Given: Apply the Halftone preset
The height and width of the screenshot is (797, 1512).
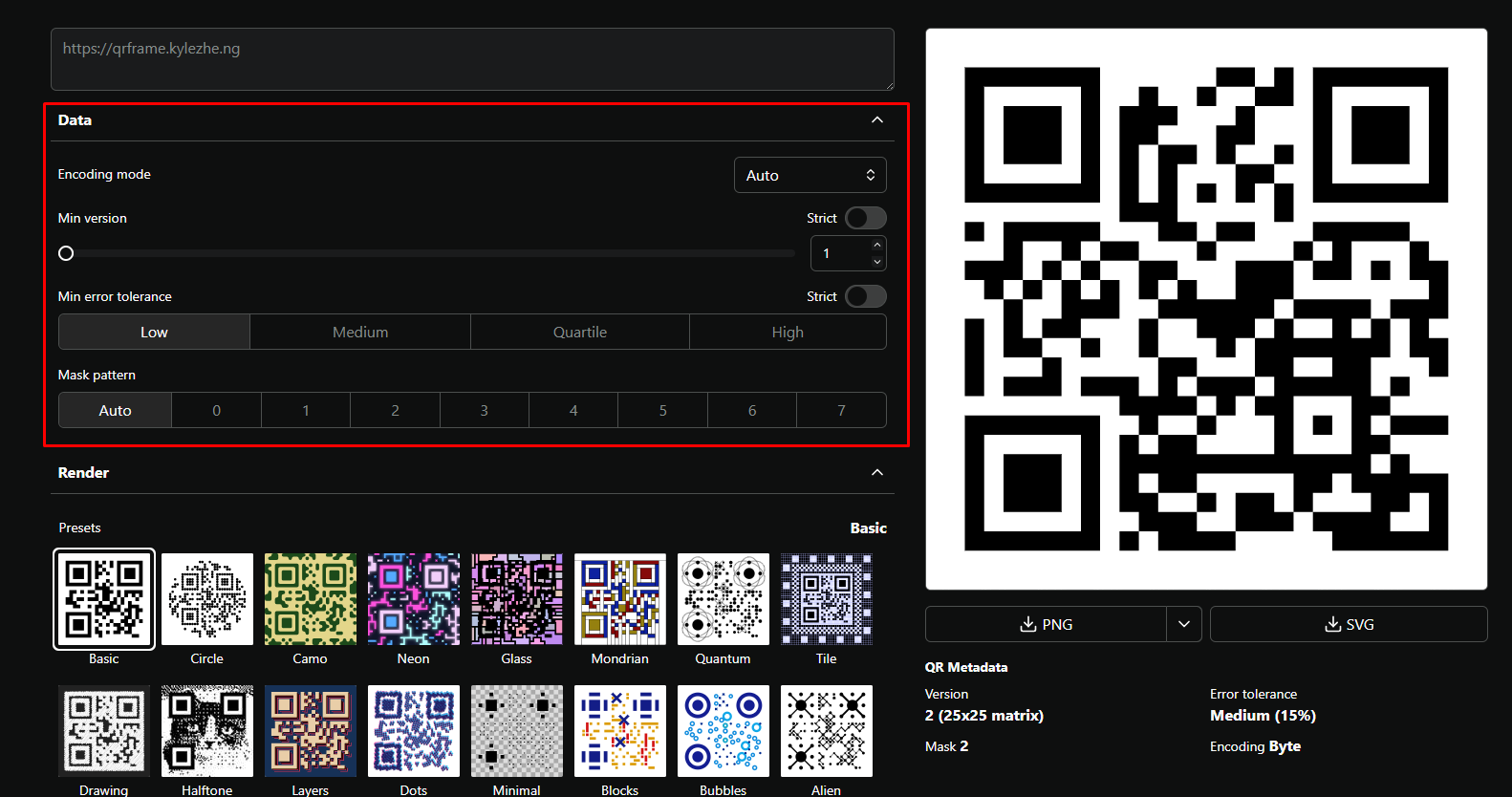Looking at the screenshot, I should [207, 731].
